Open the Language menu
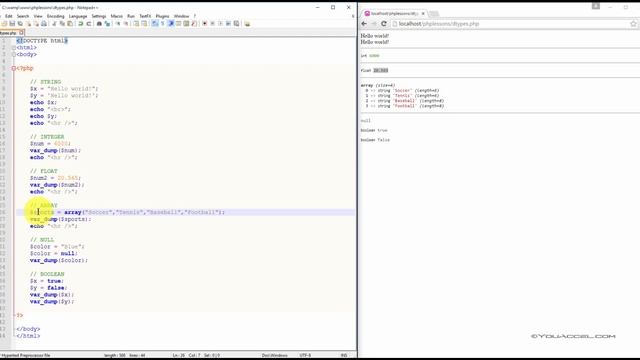Image resolution: width=640 pixels, height=360 pixels. point(78,16)
